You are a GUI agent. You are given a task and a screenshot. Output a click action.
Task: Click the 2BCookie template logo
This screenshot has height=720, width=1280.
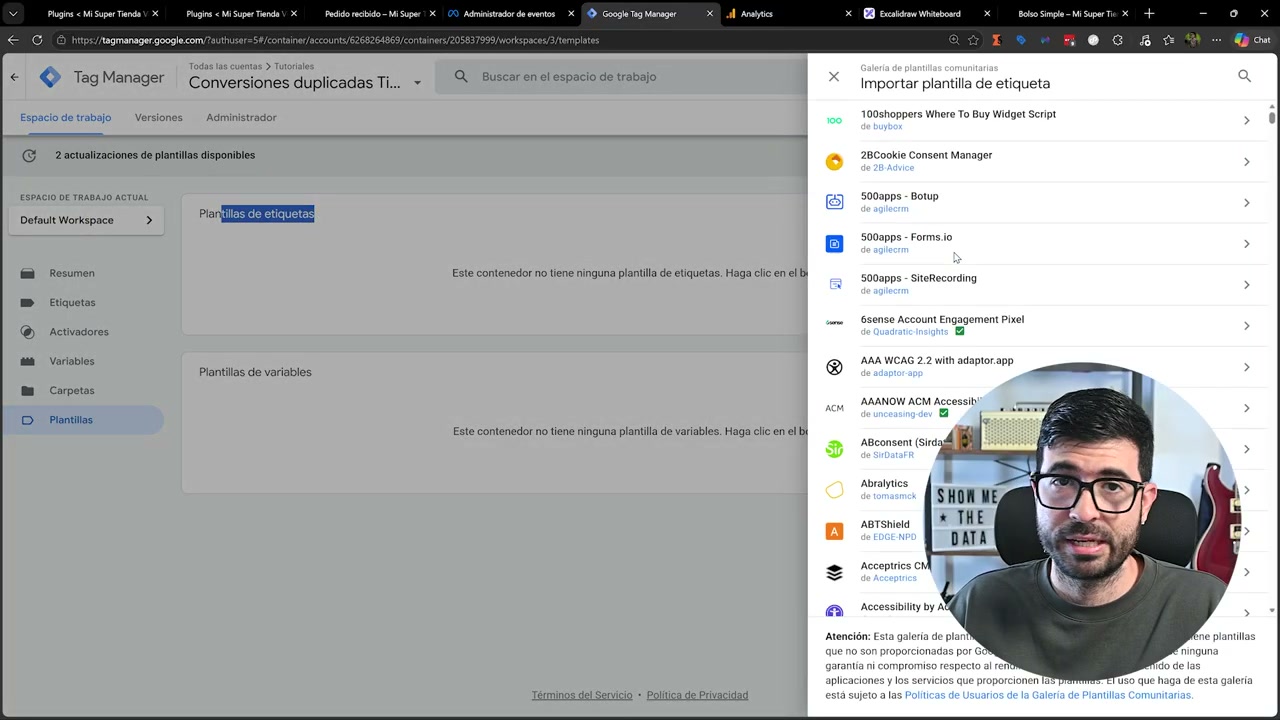(x=834, y=161)
